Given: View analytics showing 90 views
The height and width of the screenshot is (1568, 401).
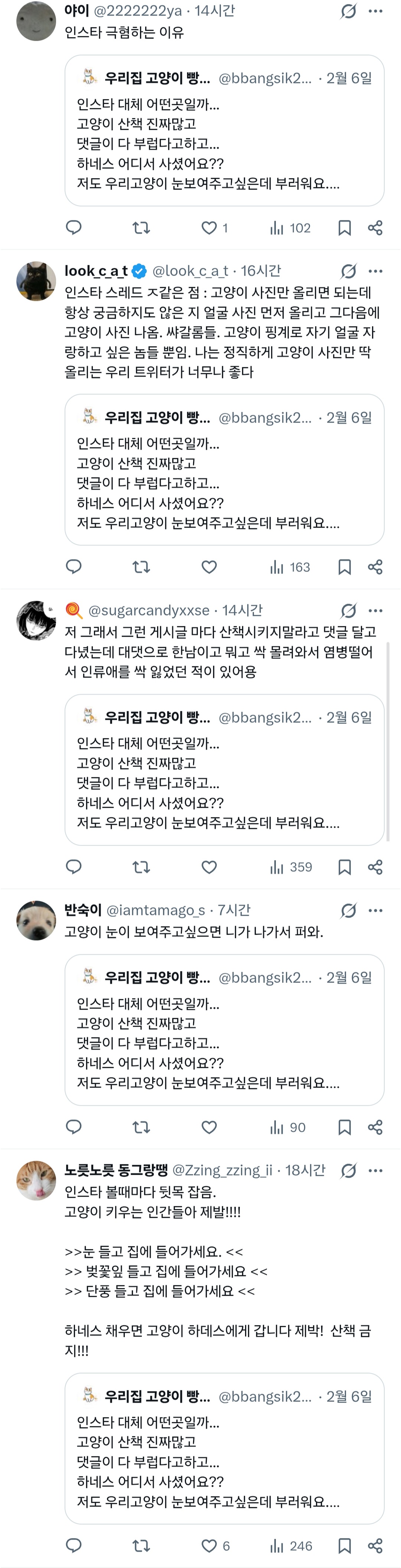Looking at the screenshot, I should point(288,1127).
